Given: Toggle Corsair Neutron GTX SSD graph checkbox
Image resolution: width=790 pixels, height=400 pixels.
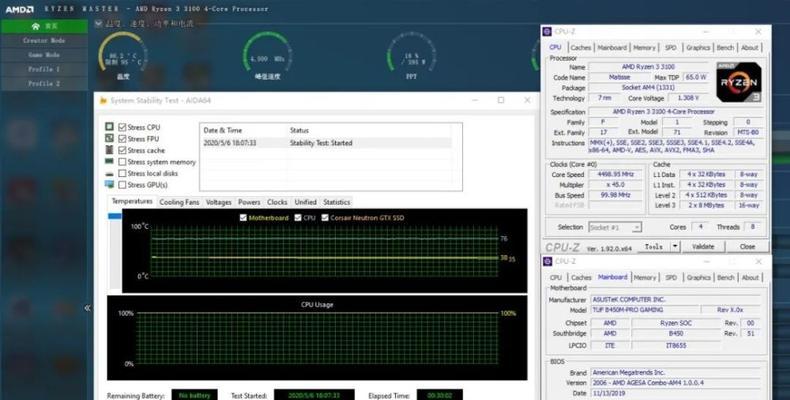Looking at the screenshot, I should (x=325, y=218).
